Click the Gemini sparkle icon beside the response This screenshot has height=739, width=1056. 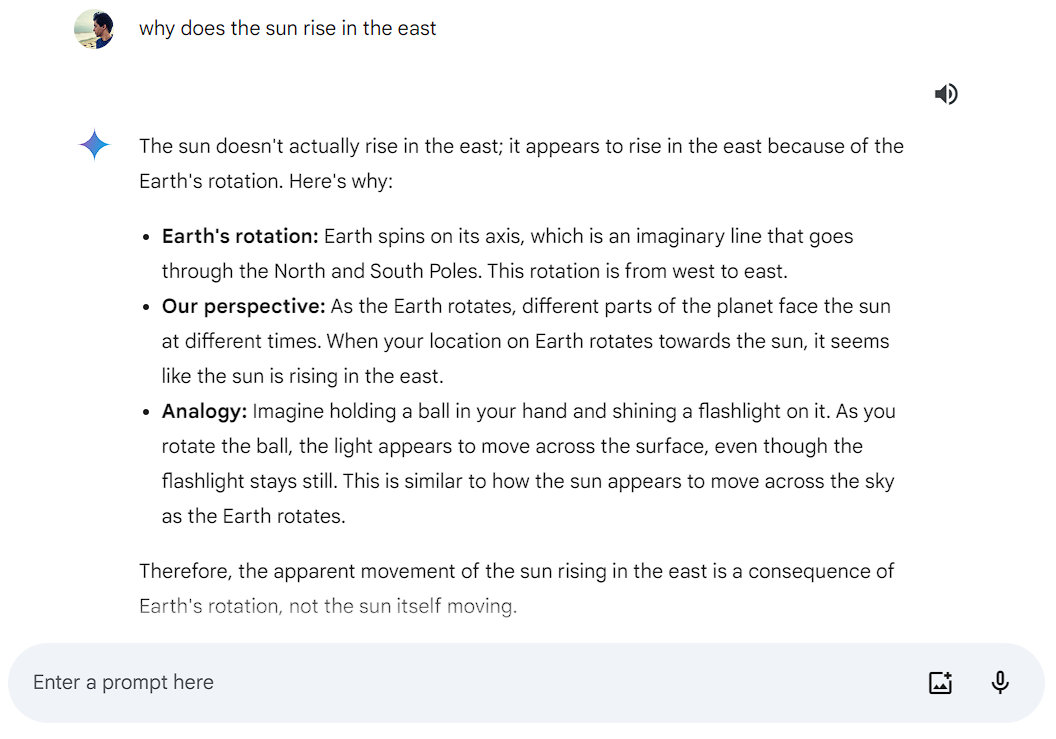pos(94,145)
